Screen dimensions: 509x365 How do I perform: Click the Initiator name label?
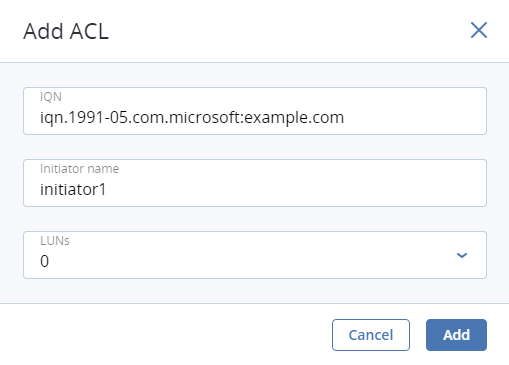[79, 169]
